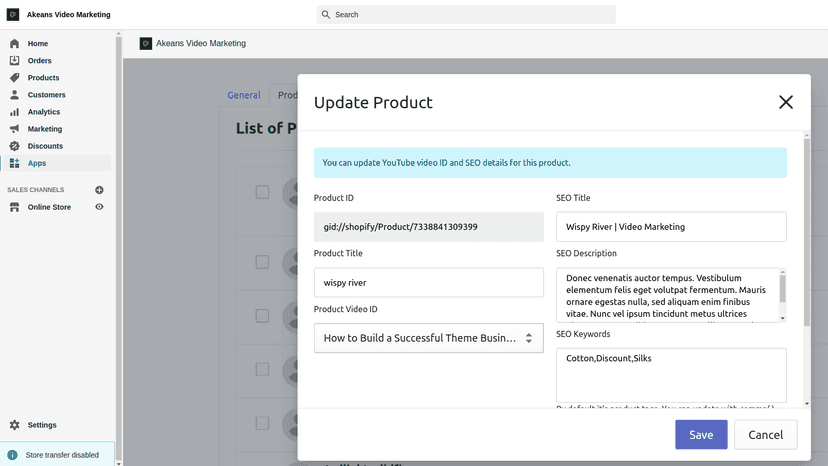Click the Discounts badge icon
828x466 pixels.
[14, 146]
